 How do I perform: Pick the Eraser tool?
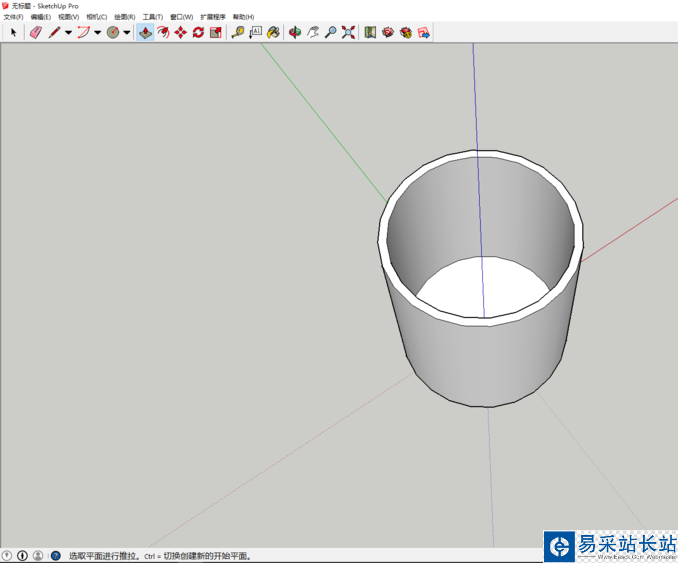(35, 32)
